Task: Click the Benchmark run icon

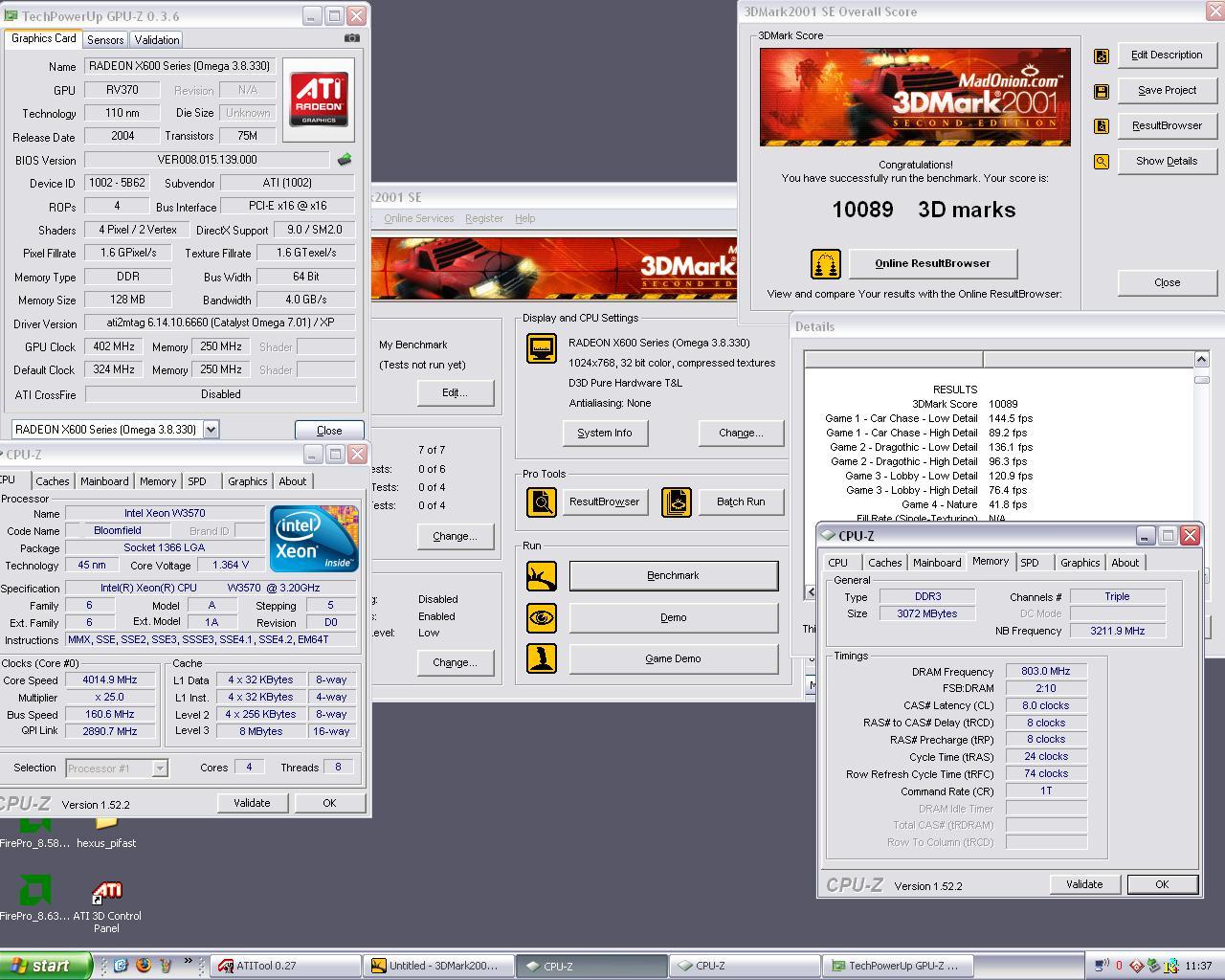Action: tap(542, 575)
